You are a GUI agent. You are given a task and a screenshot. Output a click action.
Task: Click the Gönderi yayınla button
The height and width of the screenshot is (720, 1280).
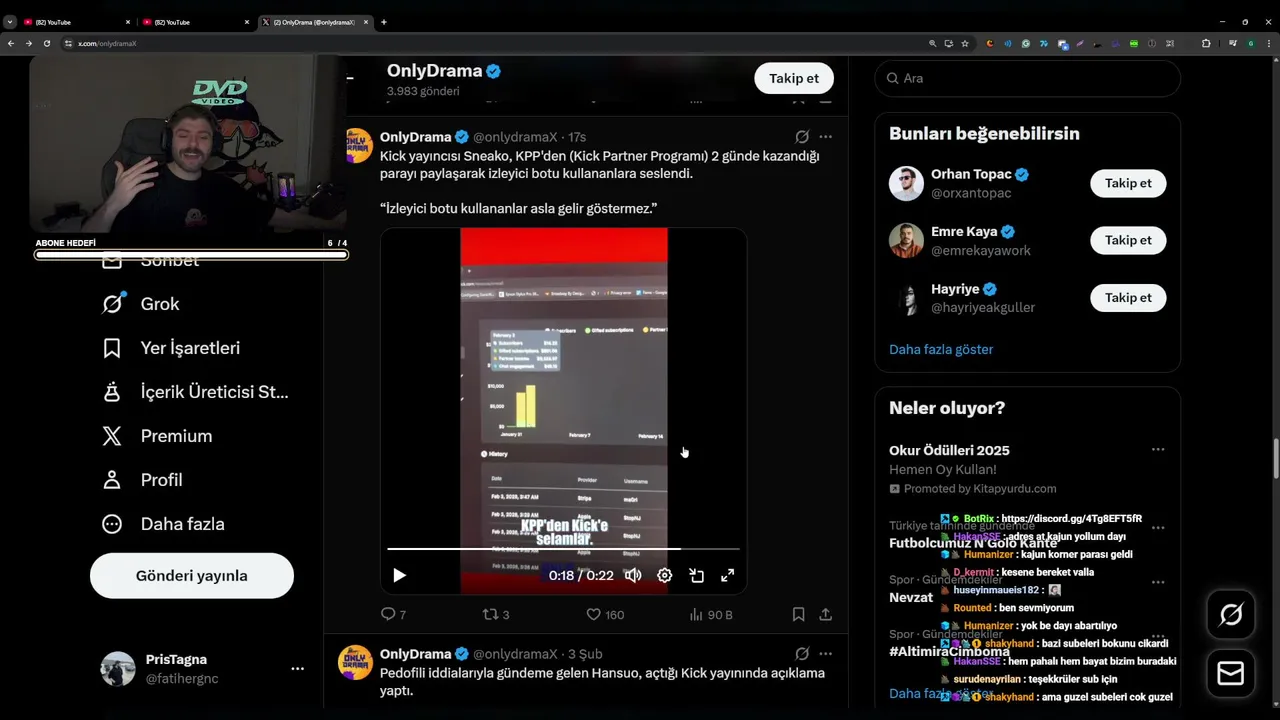tap(192, 576)
